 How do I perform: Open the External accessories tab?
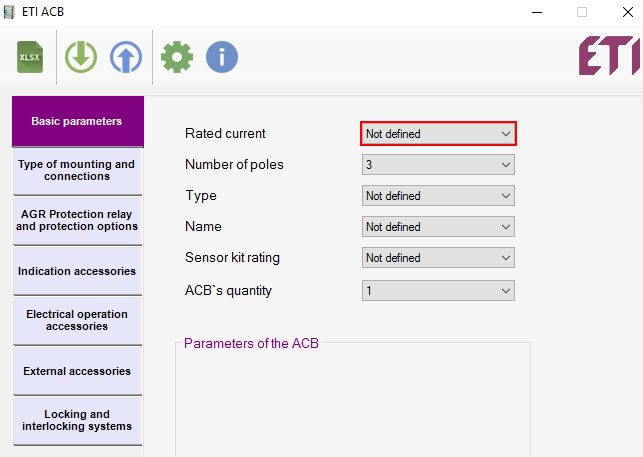(77, 371)
